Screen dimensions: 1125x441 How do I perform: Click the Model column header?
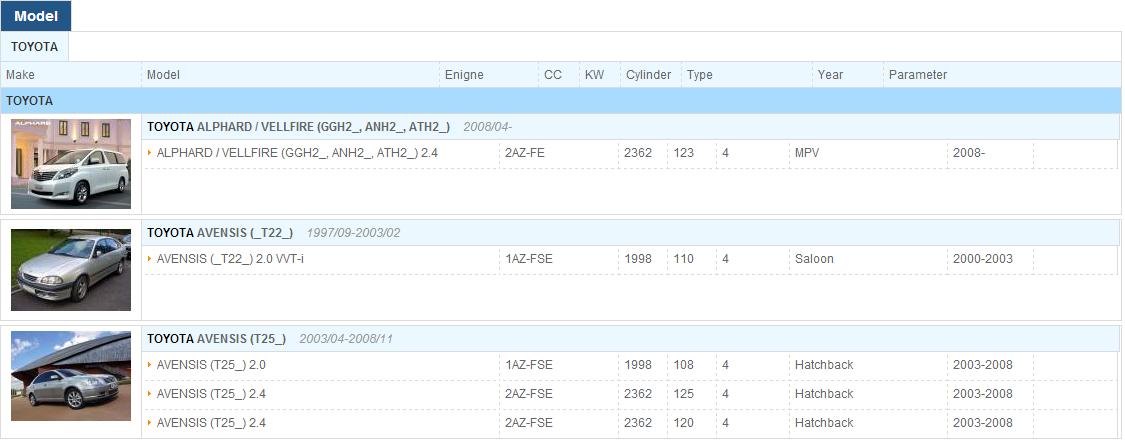164,75
